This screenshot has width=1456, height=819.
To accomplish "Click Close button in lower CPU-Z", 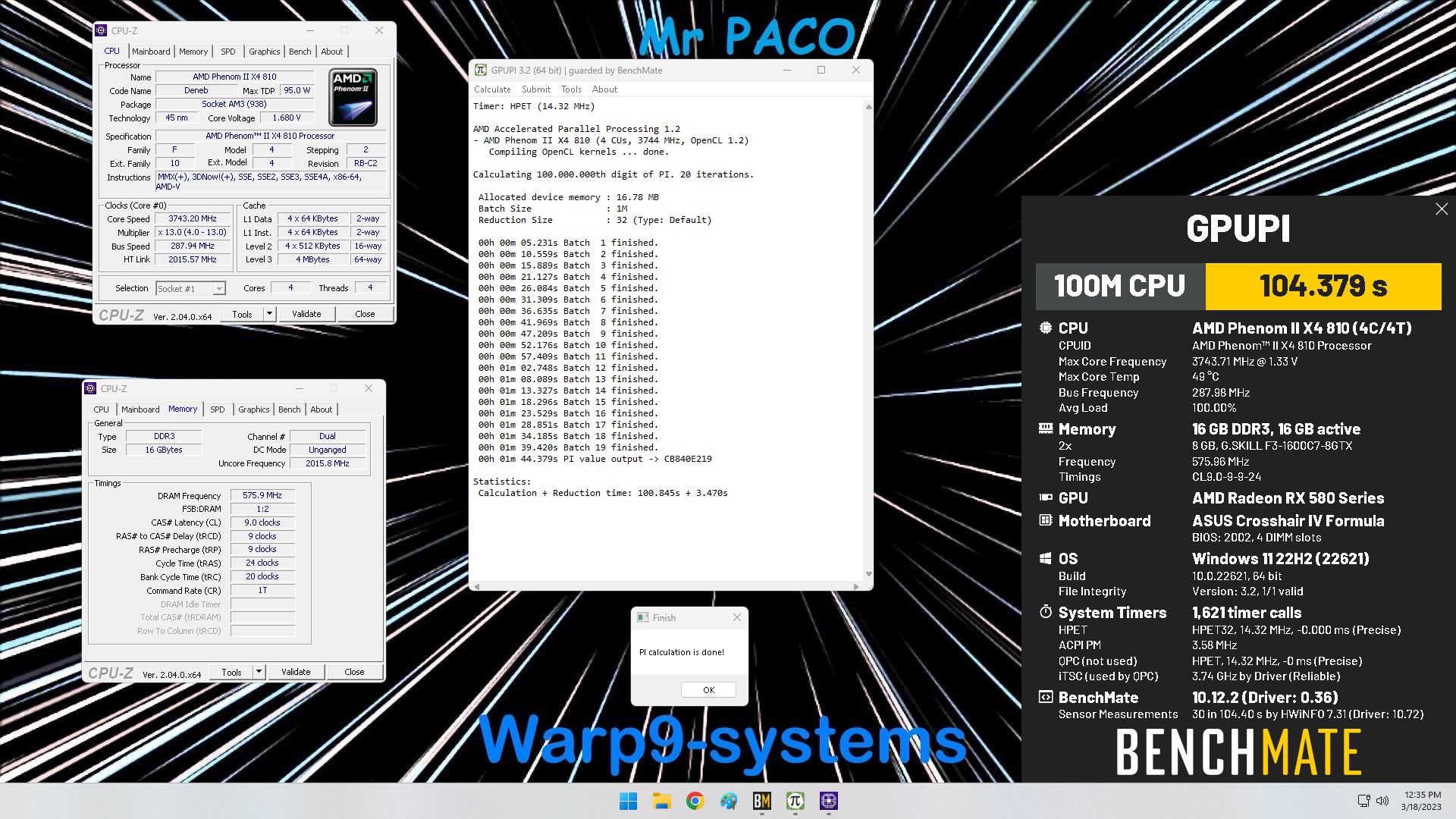I will coord(354,672).
